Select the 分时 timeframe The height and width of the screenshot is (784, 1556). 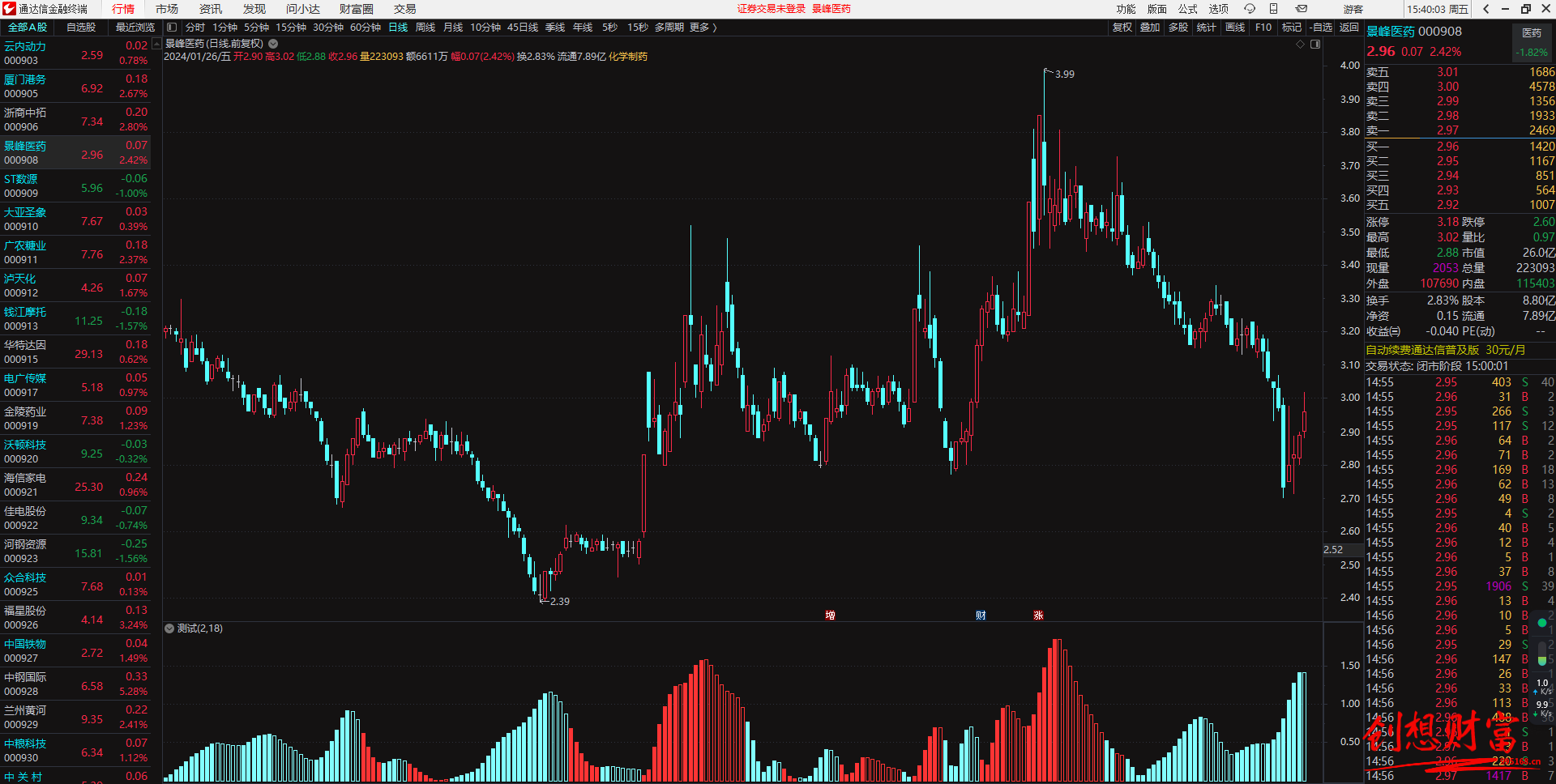[x=195, y=28]
